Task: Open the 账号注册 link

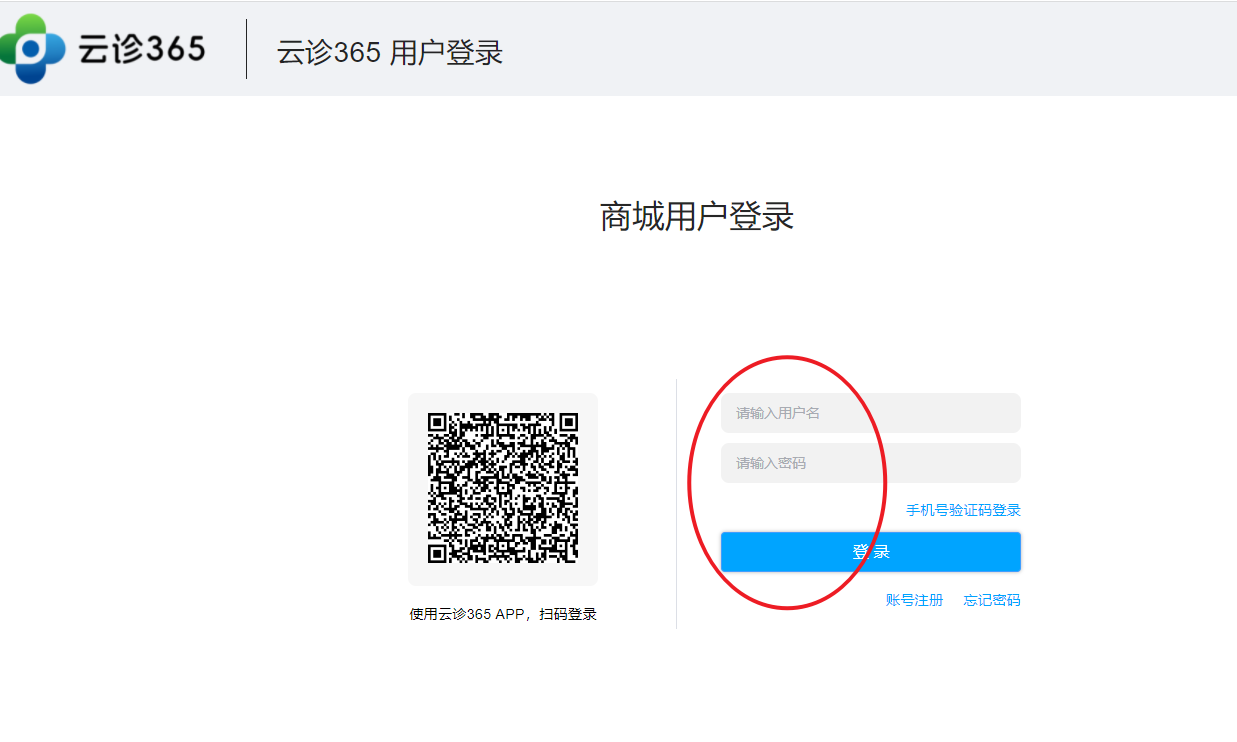Action: 914,600
